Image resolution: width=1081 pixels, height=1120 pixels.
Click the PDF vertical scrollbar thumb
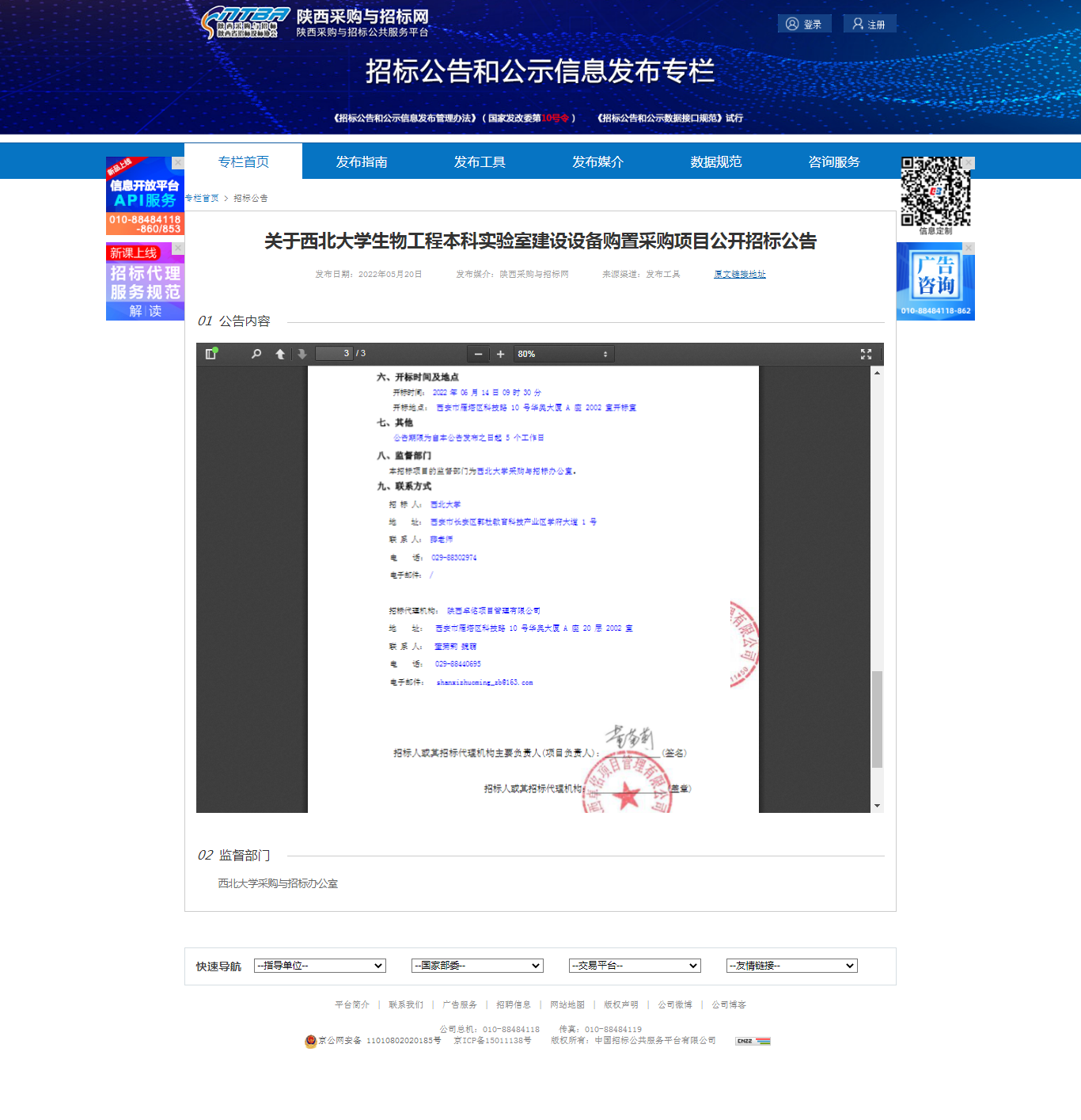point(877,719)
